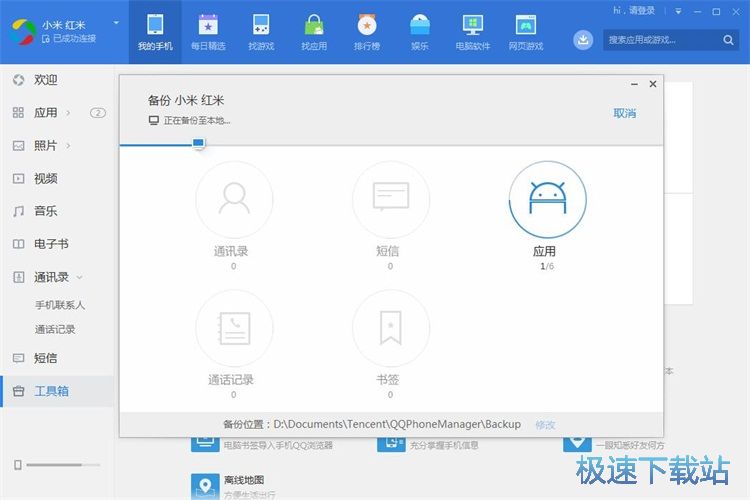
Task: Click the 正在备份至本地 status text
Action: 197,121
